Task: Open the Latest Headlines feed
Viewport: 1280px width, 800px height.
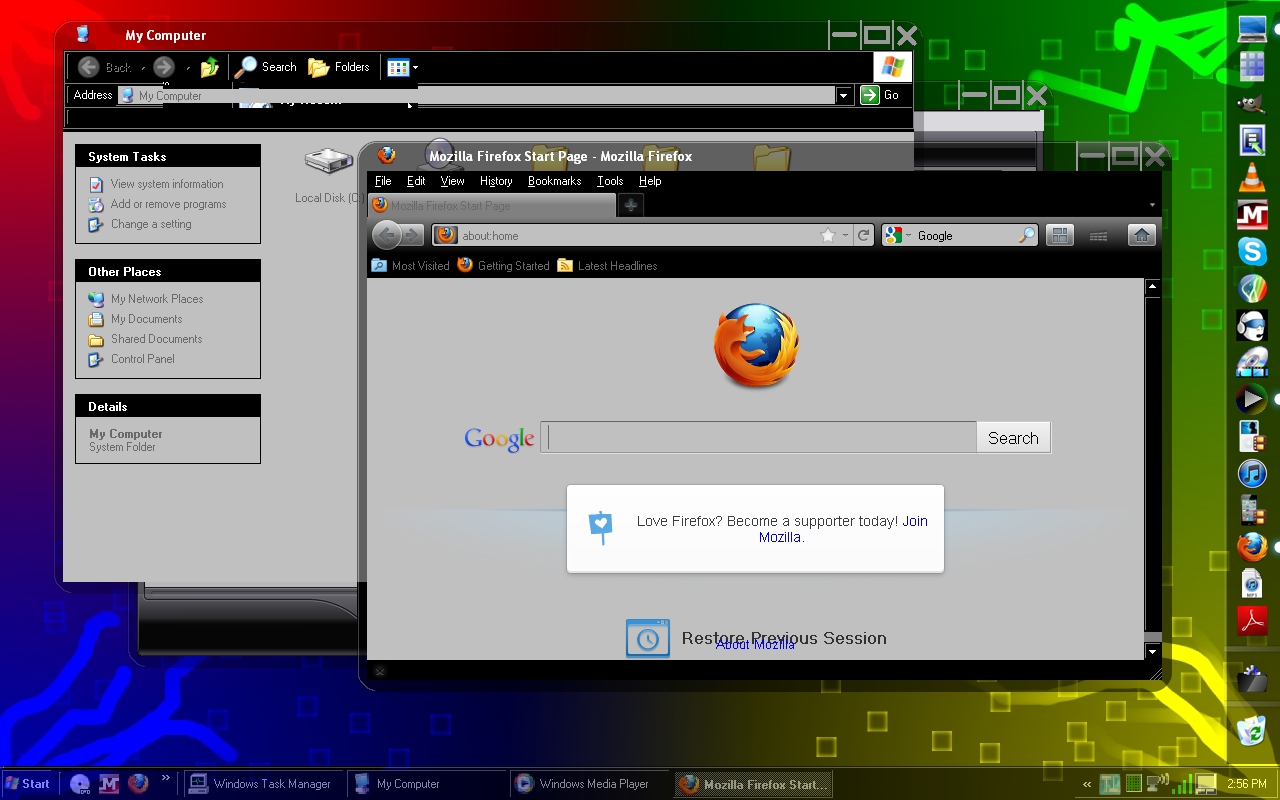Action: [616, 266]
